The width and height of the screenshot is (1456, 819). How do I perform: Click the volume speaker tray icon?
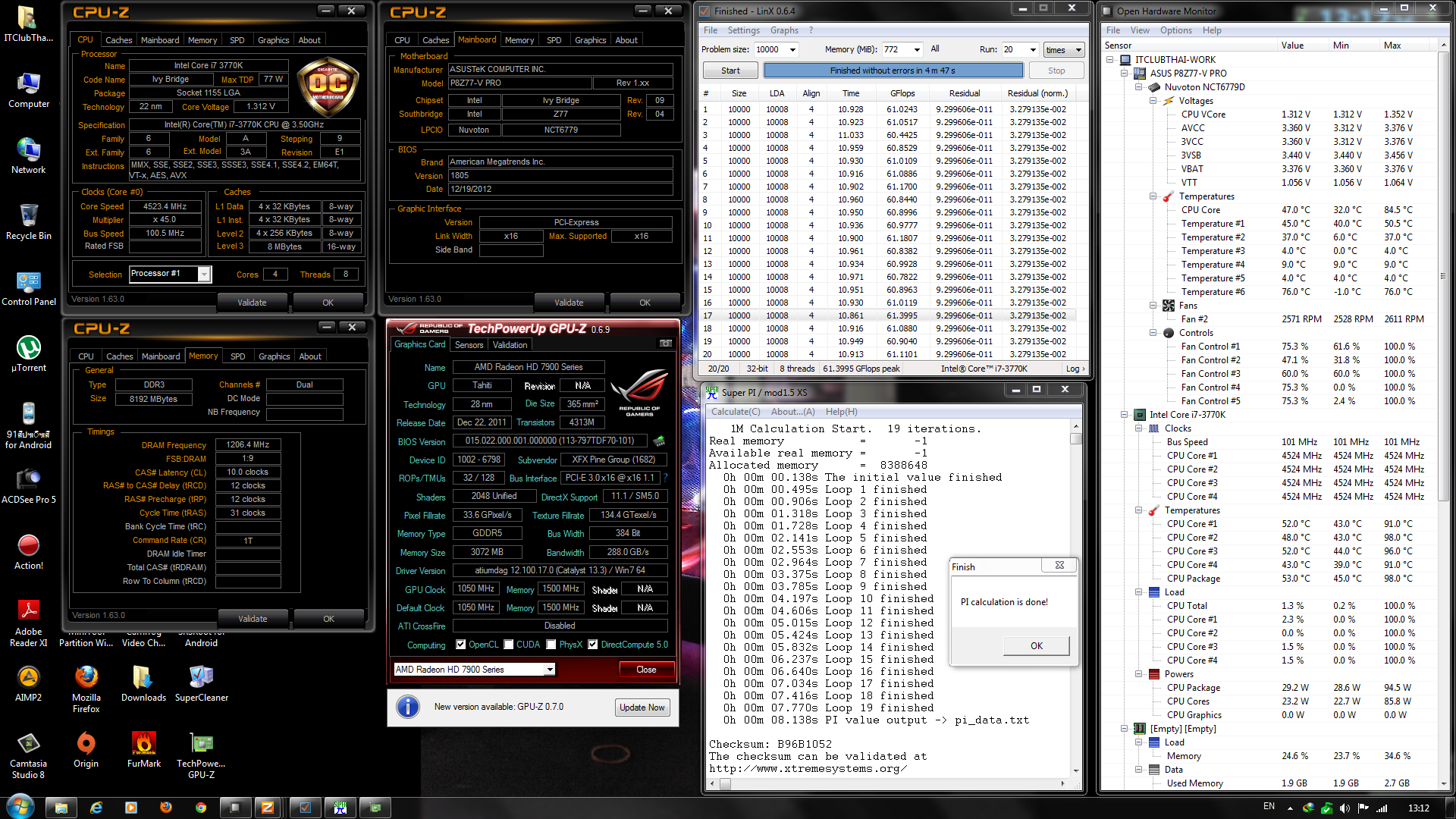click(1345, 808)
